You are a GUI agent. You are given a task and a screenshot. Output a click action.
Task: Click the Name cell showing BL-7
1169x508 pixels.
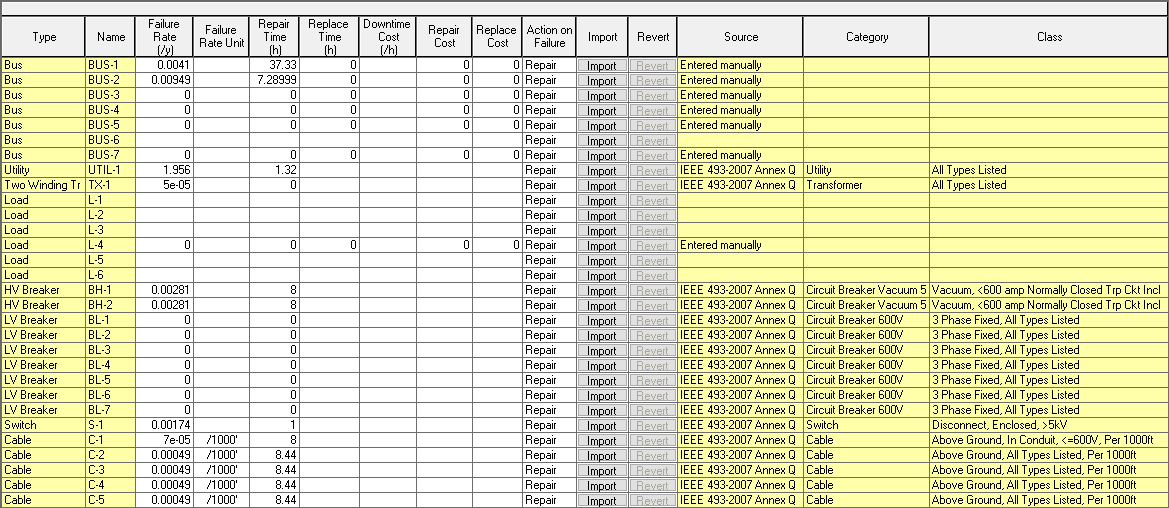coord(110,410)
